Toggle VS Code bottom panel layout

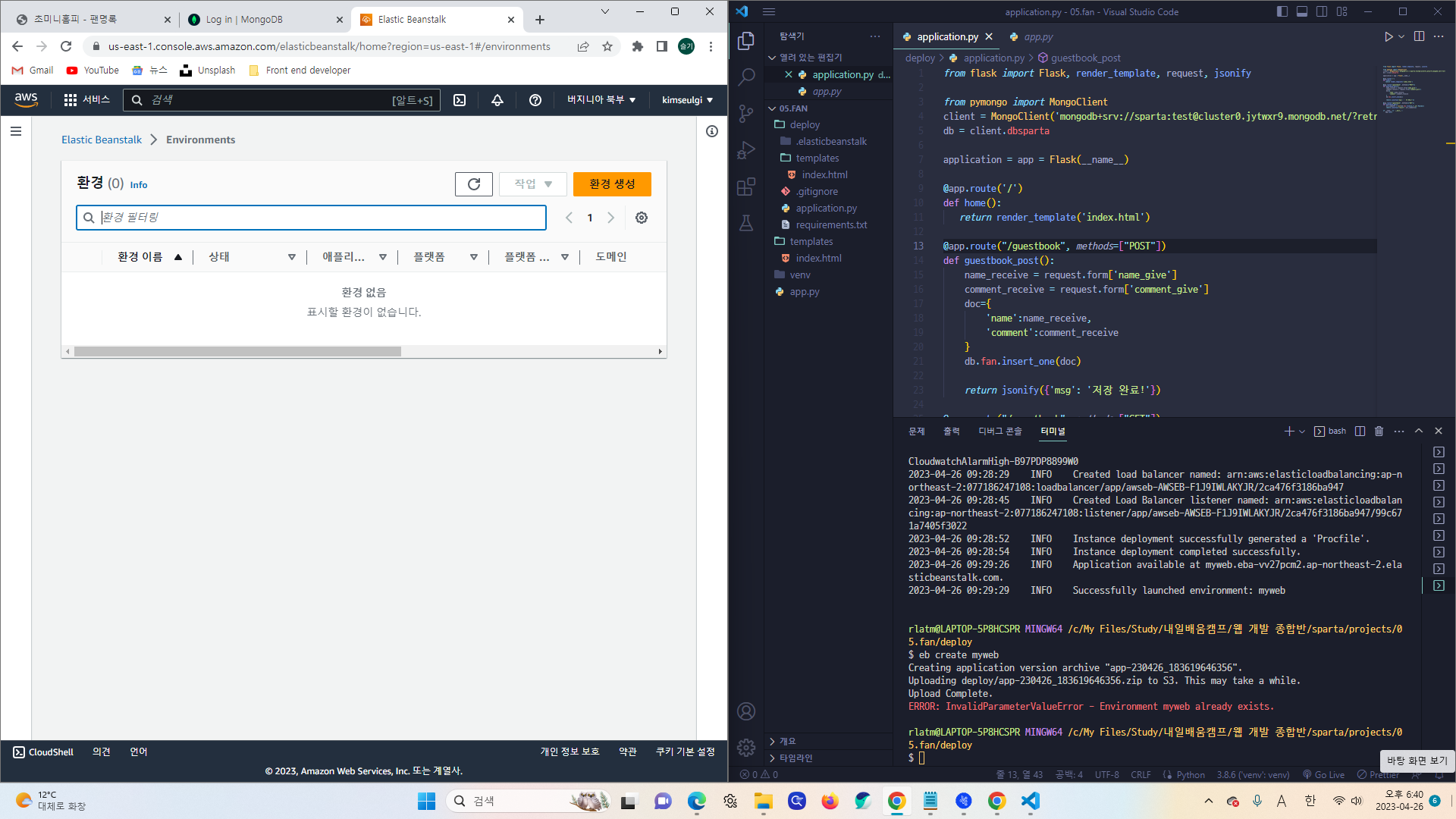point(1302,11)
